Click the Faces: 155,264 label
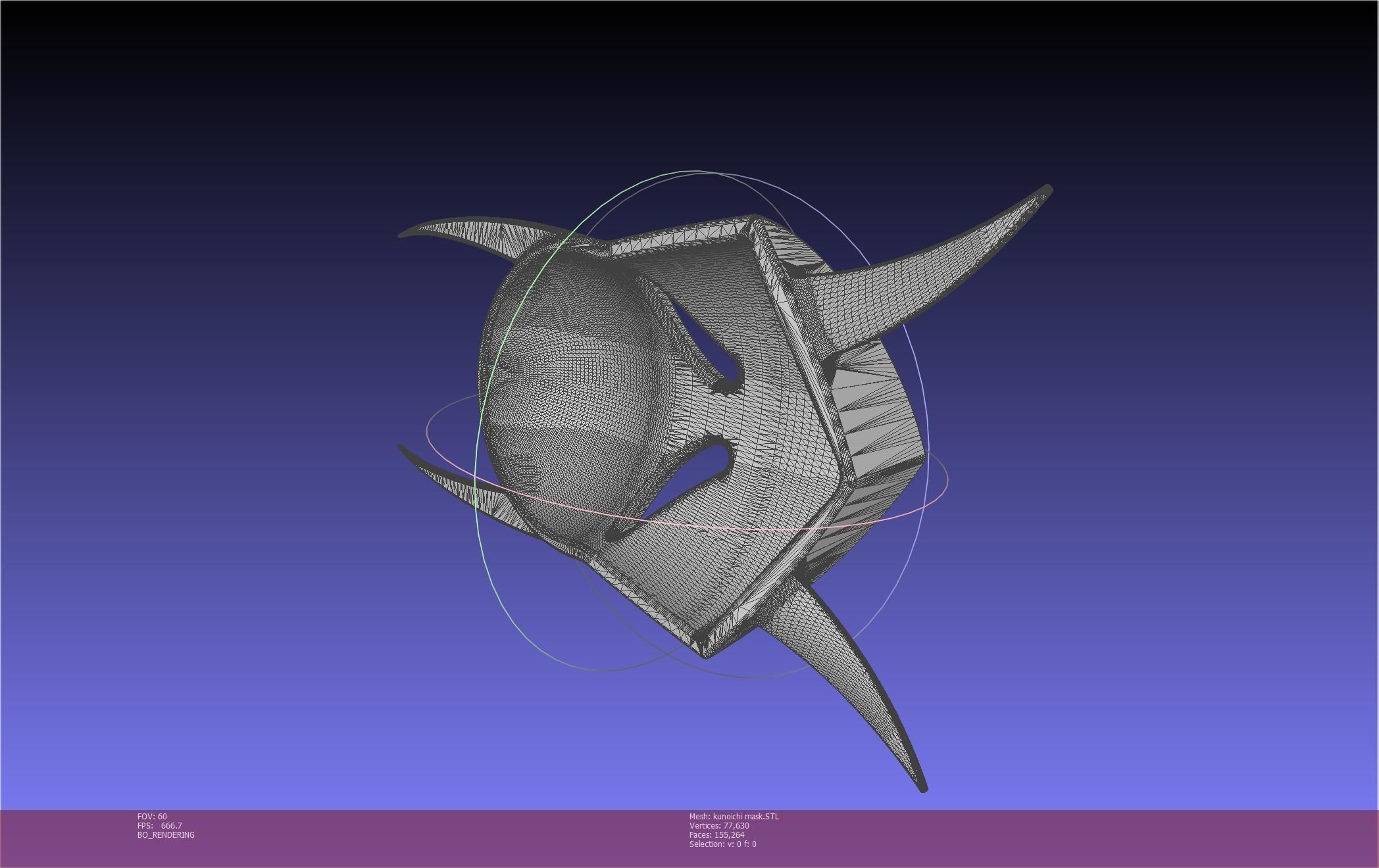1379x868 pixels. point(716,835)
